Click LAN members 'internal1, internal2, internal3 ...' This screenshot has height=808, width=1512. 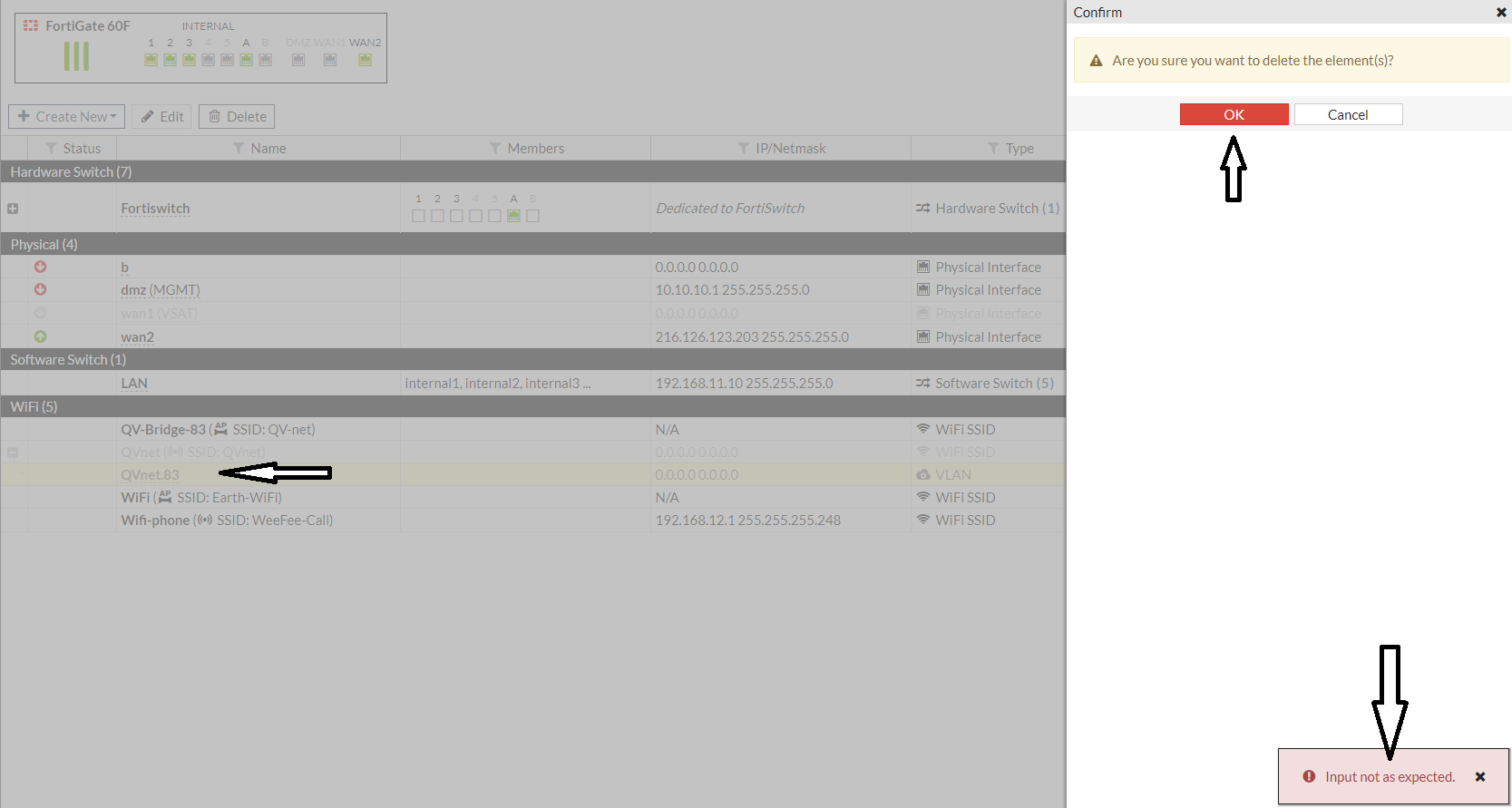click(x=498, y=384)
